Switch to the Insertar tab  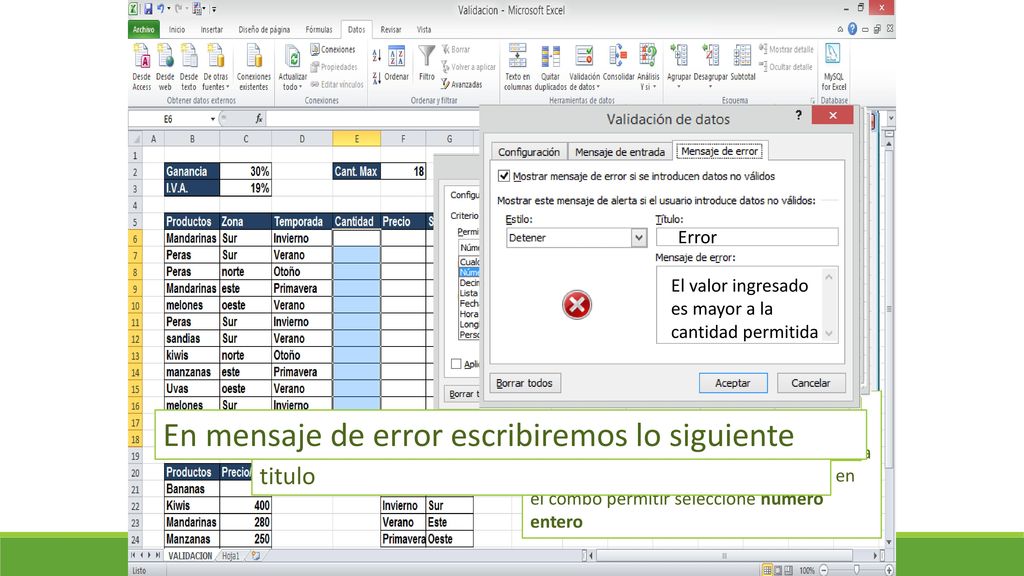click(212, 29)
